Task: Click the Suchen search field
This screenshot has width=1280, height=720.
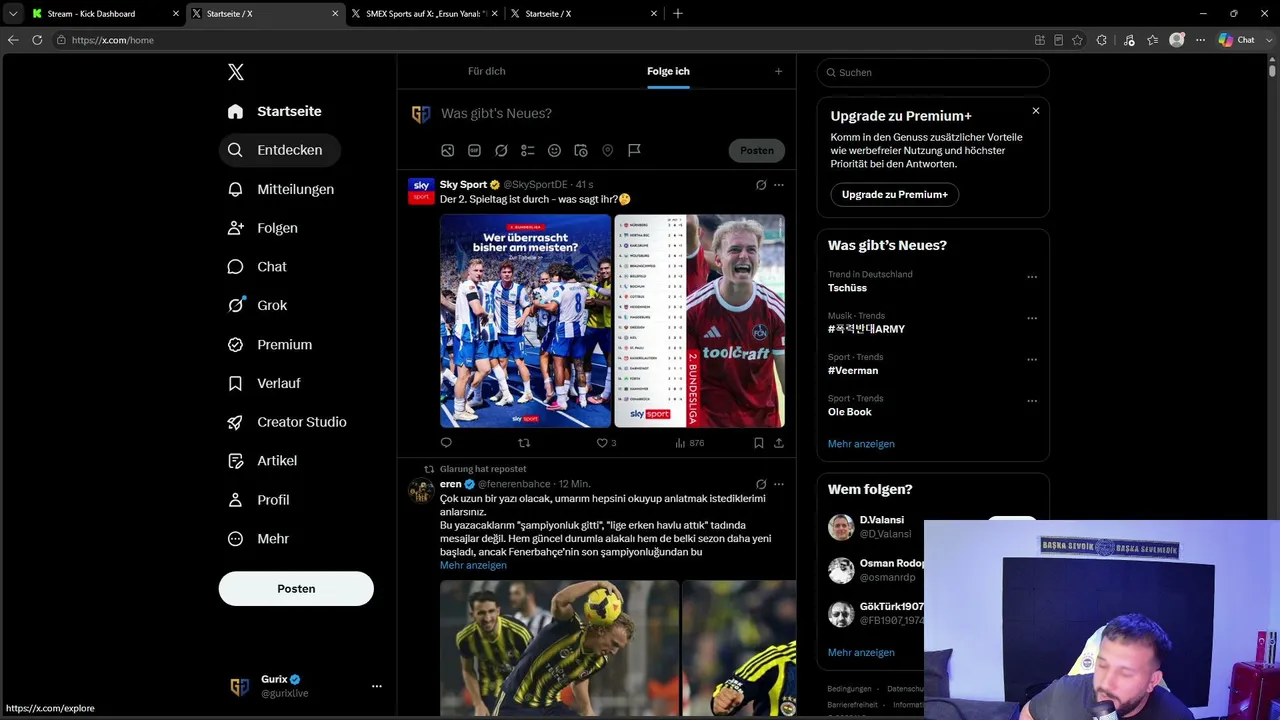Action: pyautogui.click(x=933, y=72)
